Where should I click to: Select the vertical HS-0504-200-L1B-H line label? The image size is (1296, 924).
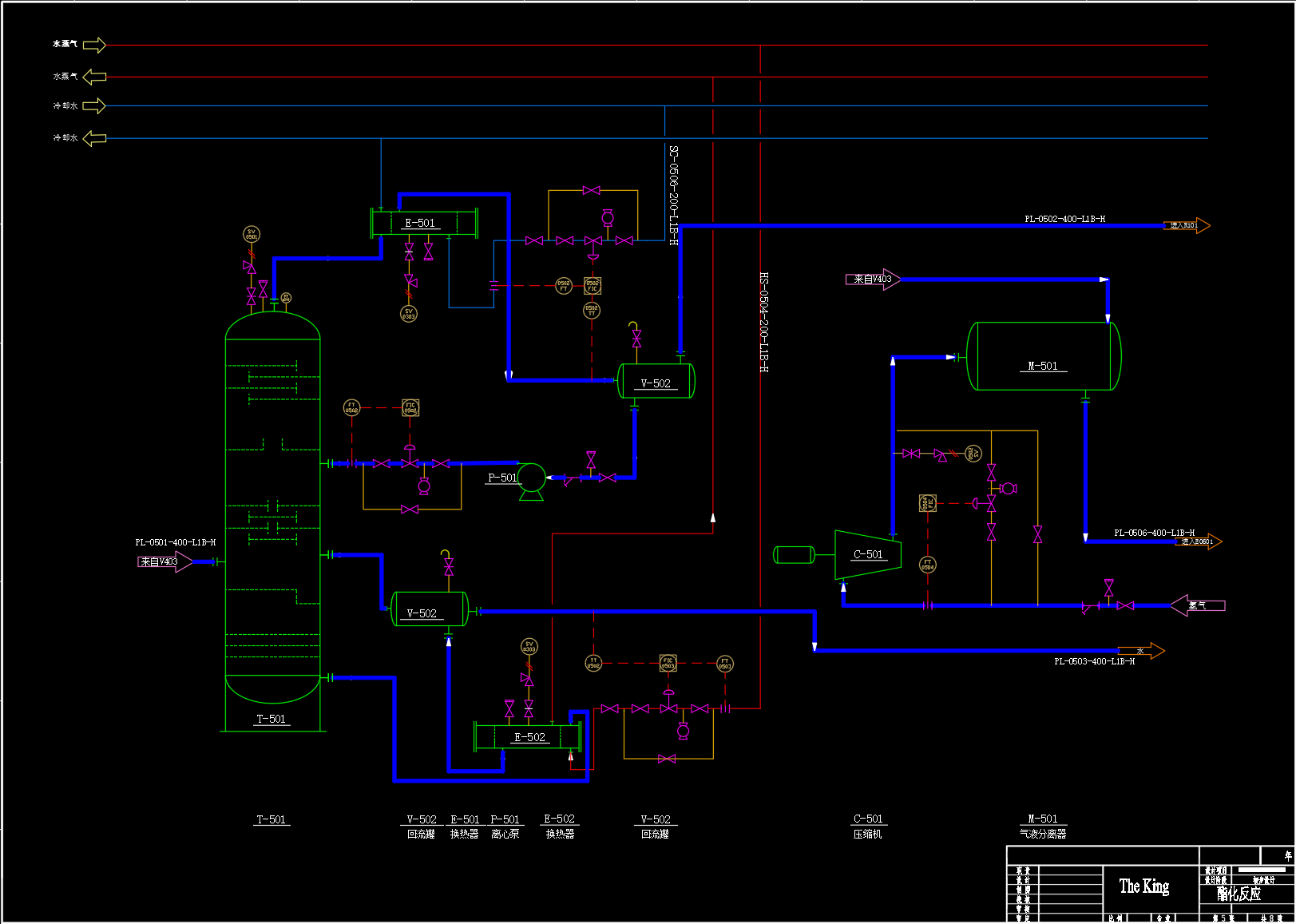click(764, 323)
